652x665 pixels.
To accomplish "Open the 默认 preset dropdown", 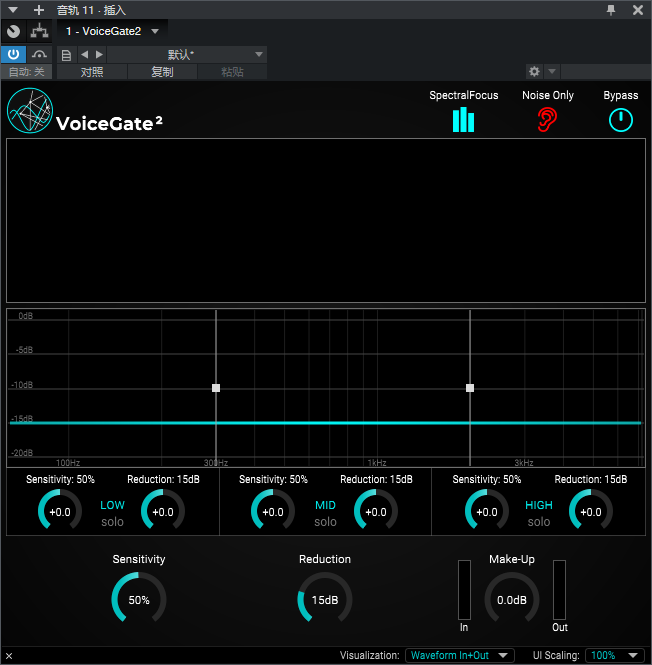I will coord(187,55).
